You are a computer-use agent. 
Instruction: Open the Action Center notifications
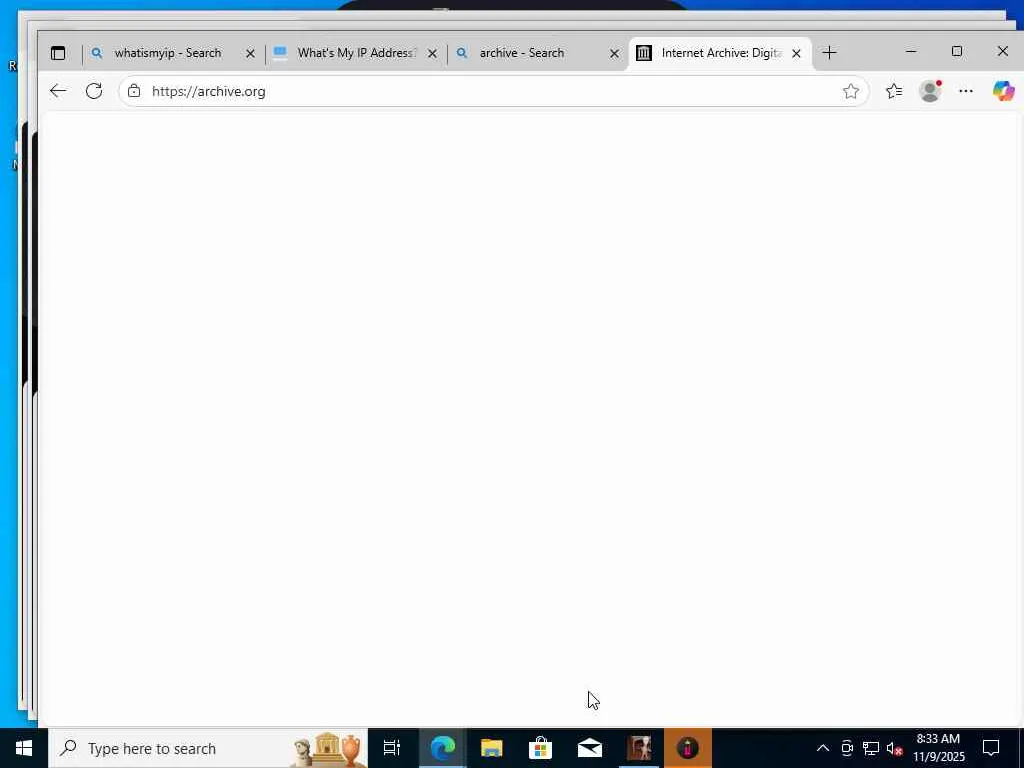[991, 748]
